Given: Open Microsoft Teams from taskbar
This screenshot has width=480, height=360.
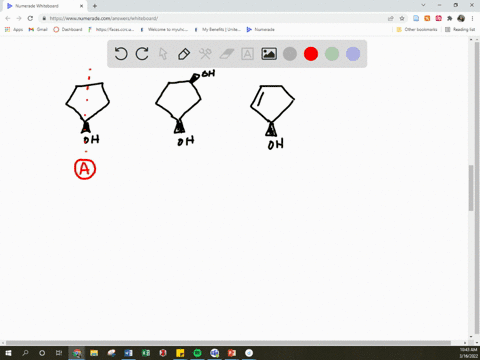Looking at the screenshot, I should pos(215,353).
